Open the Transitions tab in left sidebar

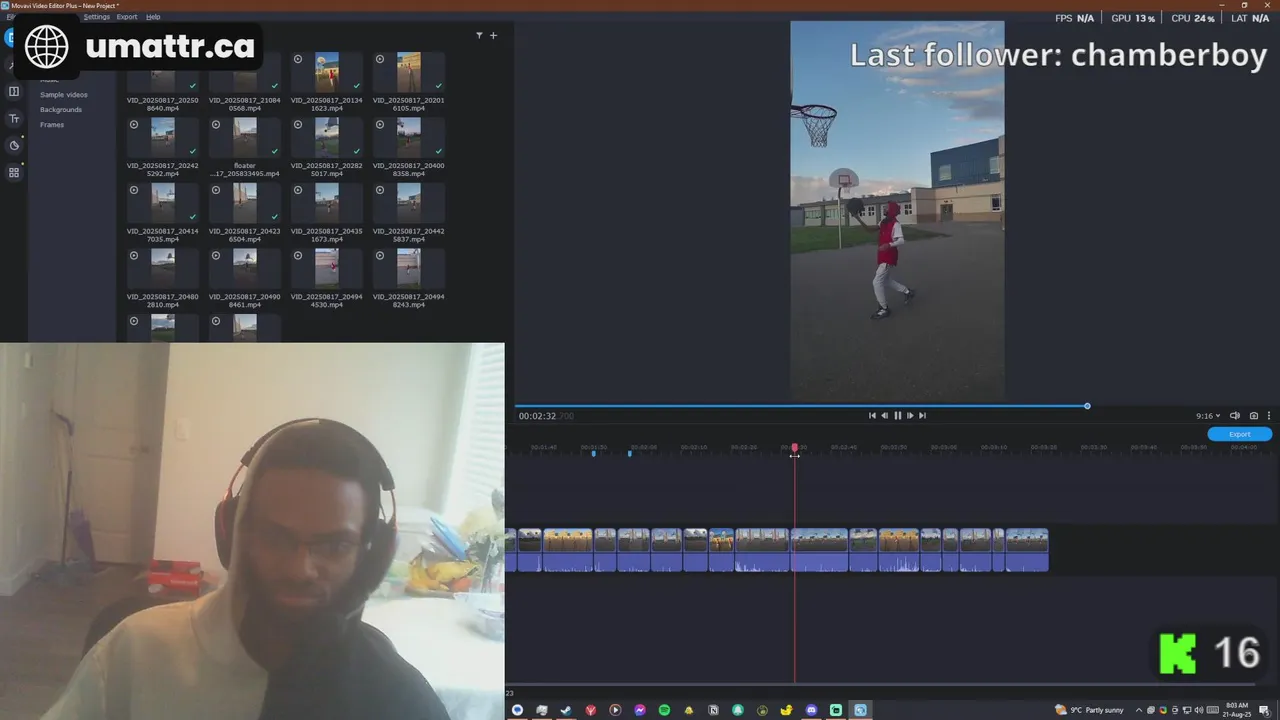click(x=14, y=92)
